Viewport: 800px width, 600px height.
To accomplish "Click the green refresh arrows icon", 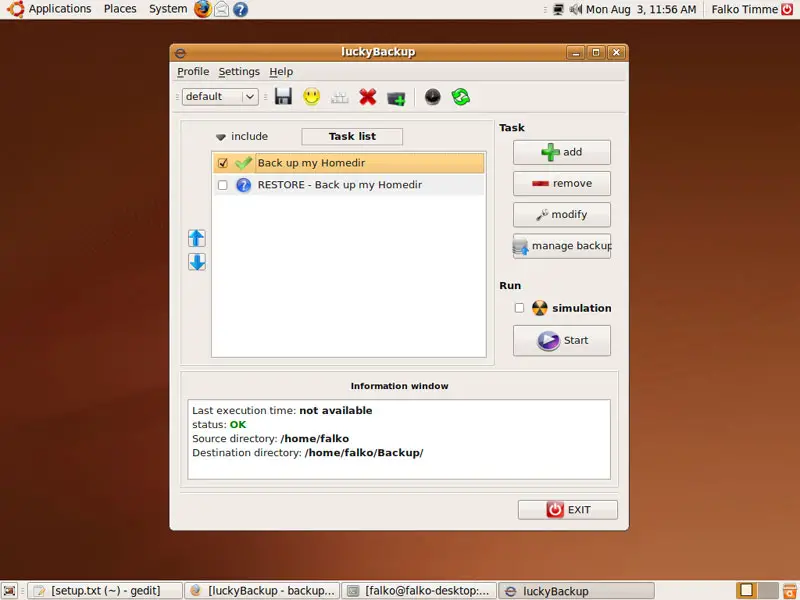I will click(460, 96).
